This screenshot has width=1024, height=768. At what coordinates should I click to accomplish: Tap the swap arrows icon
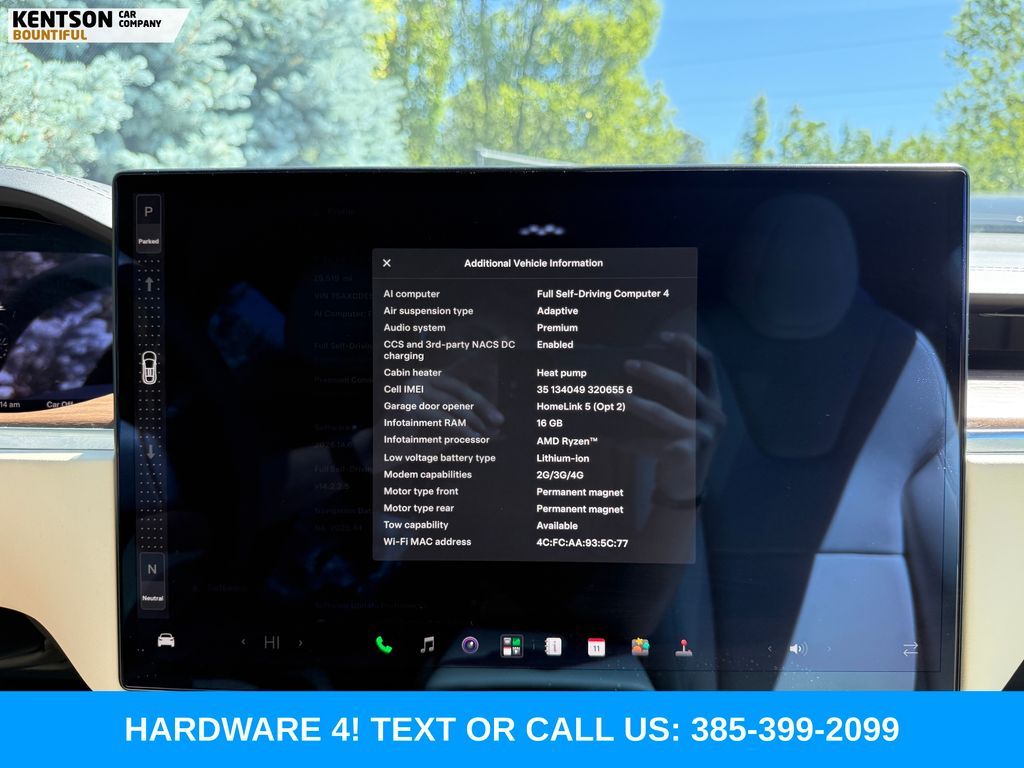[x=910, y=649]
